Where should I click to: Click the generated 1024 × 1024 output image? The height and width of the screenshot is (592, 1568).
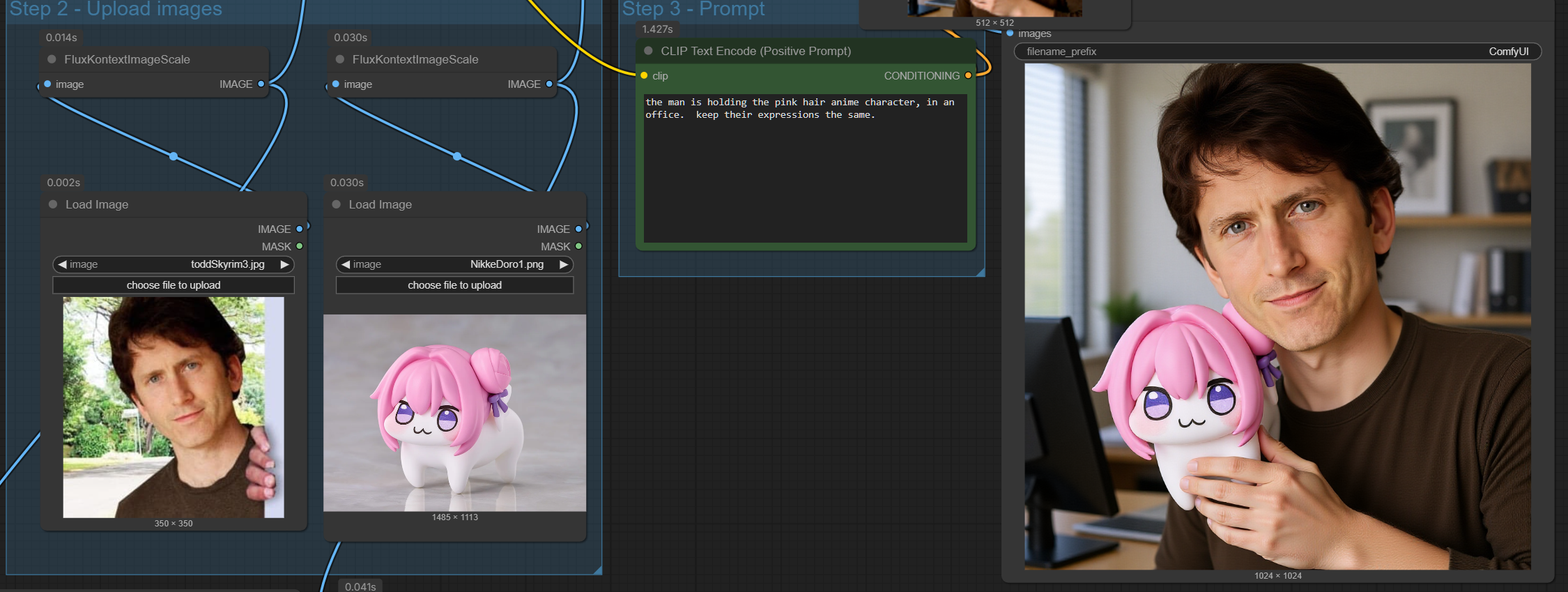1277,317
